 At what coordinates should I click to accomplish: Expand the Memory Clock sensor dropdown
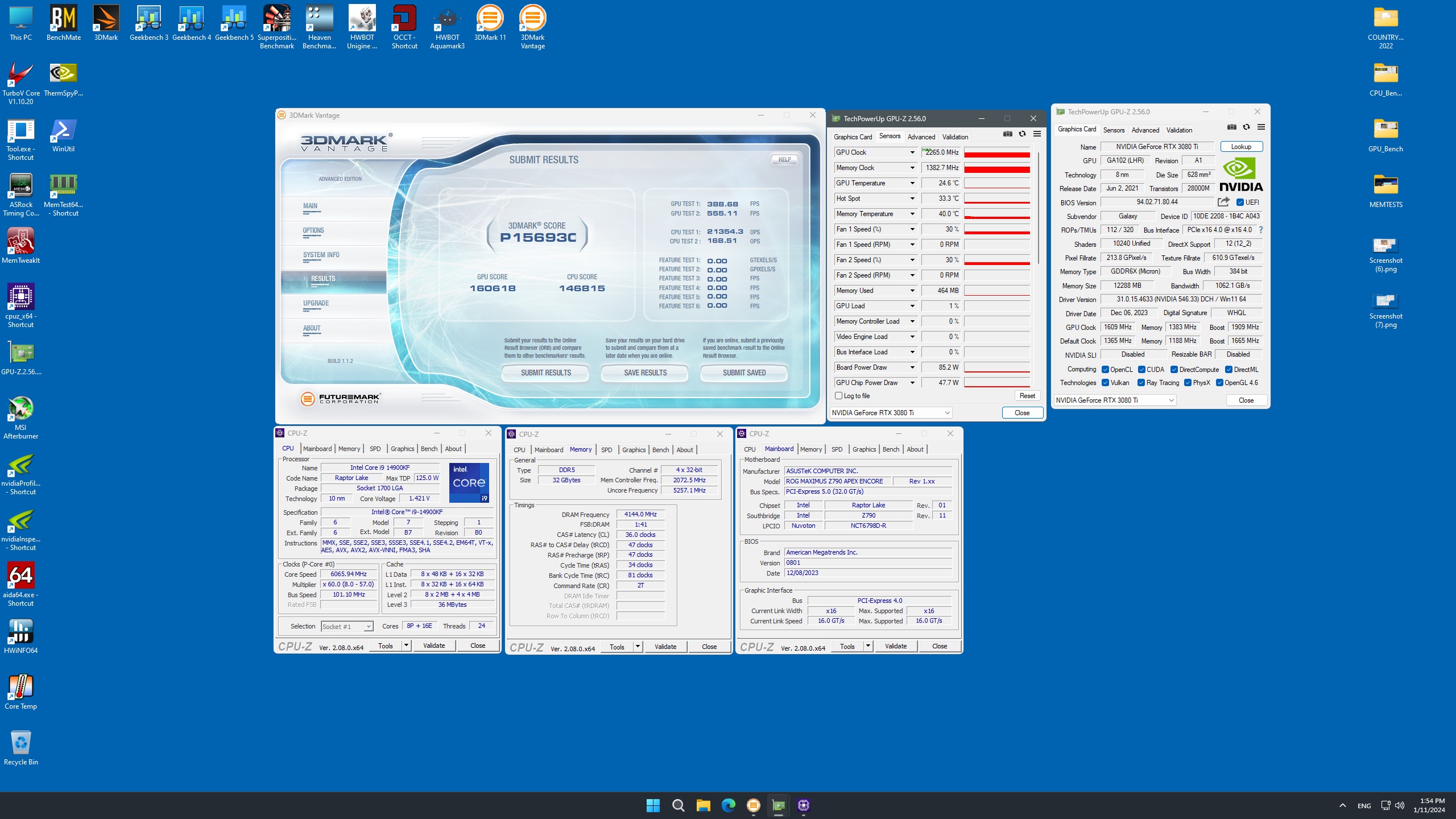912,168
